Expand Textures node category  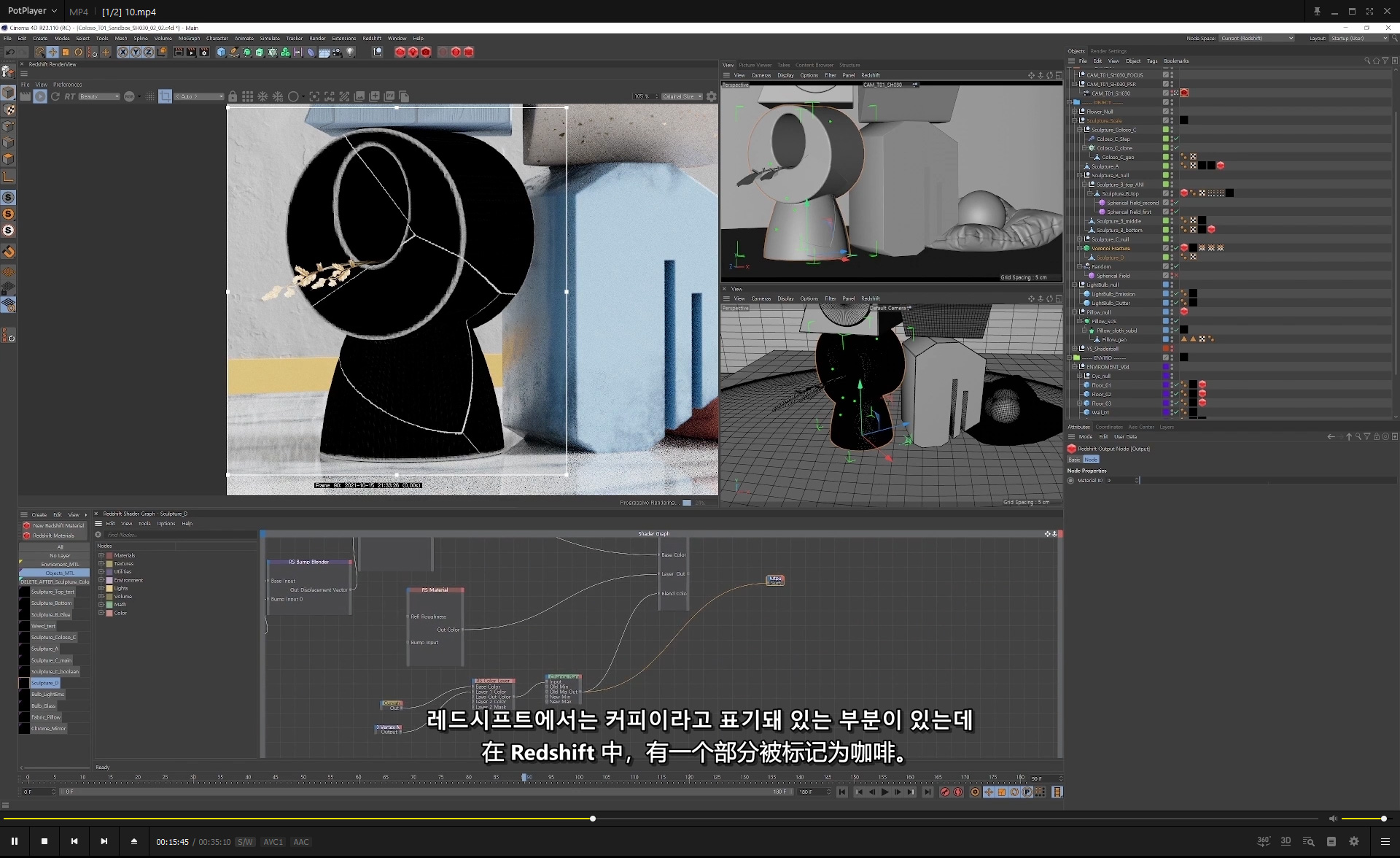101,563
